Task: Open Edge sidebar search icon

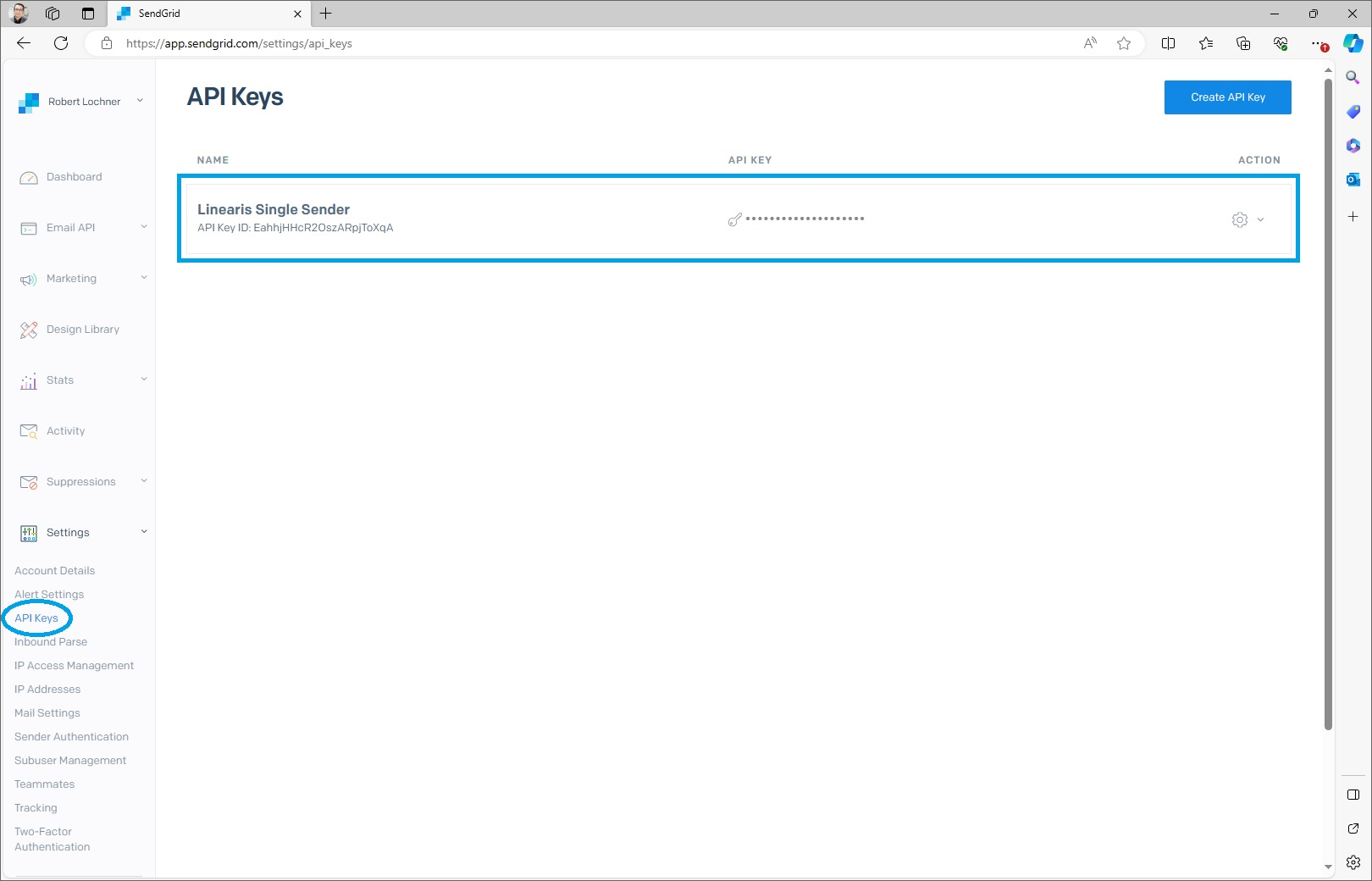Action: click(1353, 78)
